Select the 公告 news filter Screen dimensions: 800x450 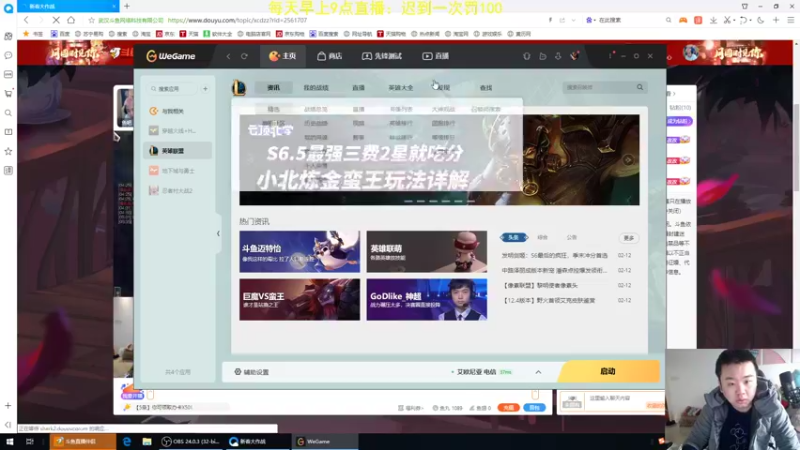coord(571,237)
